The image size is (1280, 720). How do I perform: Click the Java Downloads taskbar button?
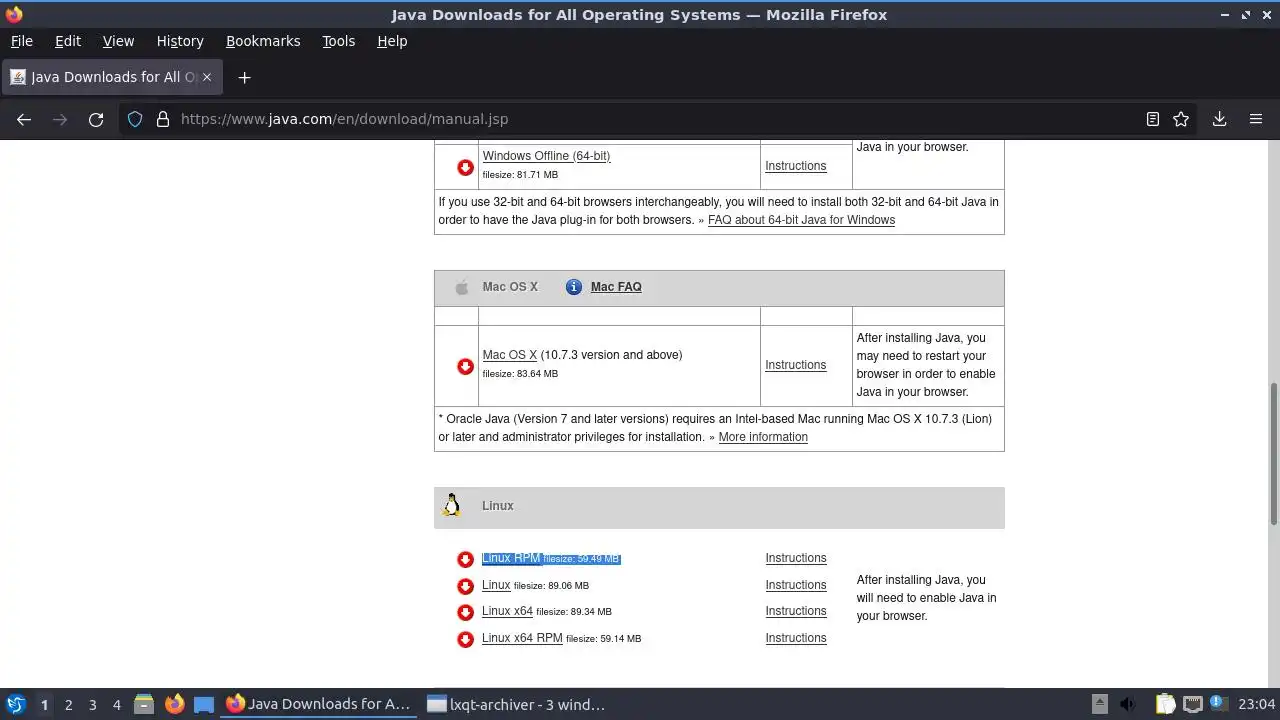point(318,704)
